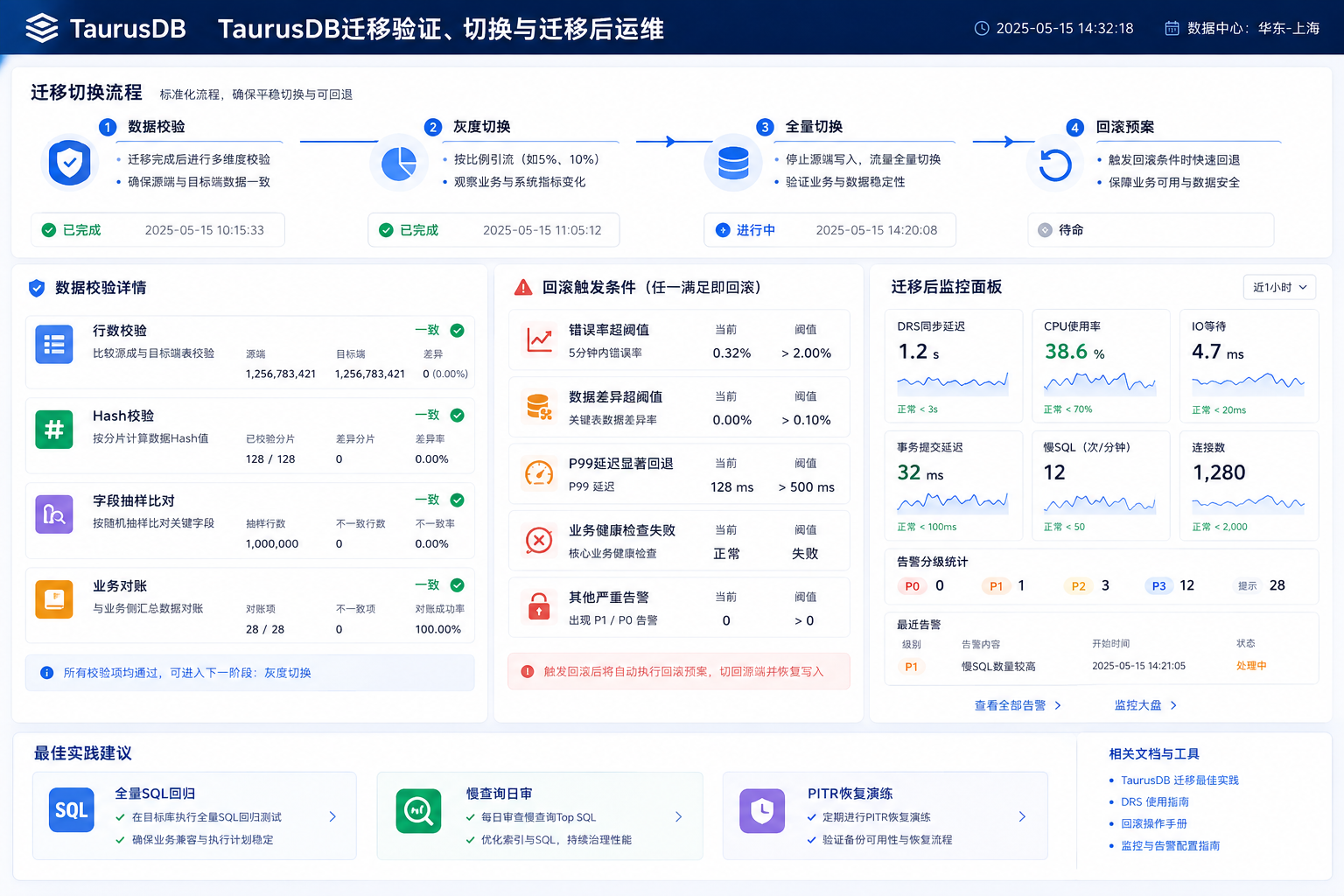
Task: Open the purple PITR恢复演练 shield icon
Action: [x=762, y=810]
